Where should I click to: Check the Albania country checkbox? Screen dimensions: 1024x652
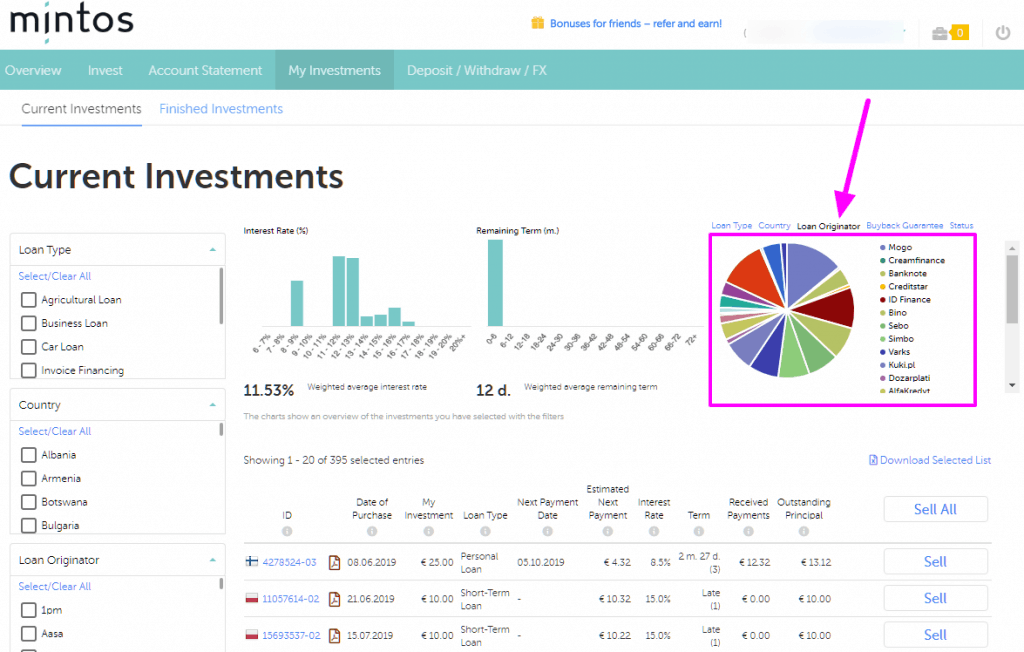coord(29,454)
